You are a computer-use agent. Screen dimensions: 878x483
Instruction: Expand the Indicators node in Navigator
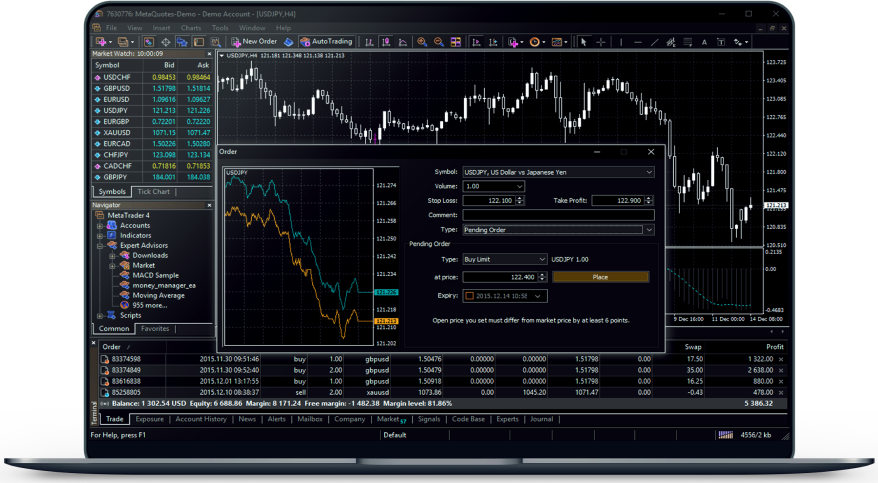coord(100,236)
